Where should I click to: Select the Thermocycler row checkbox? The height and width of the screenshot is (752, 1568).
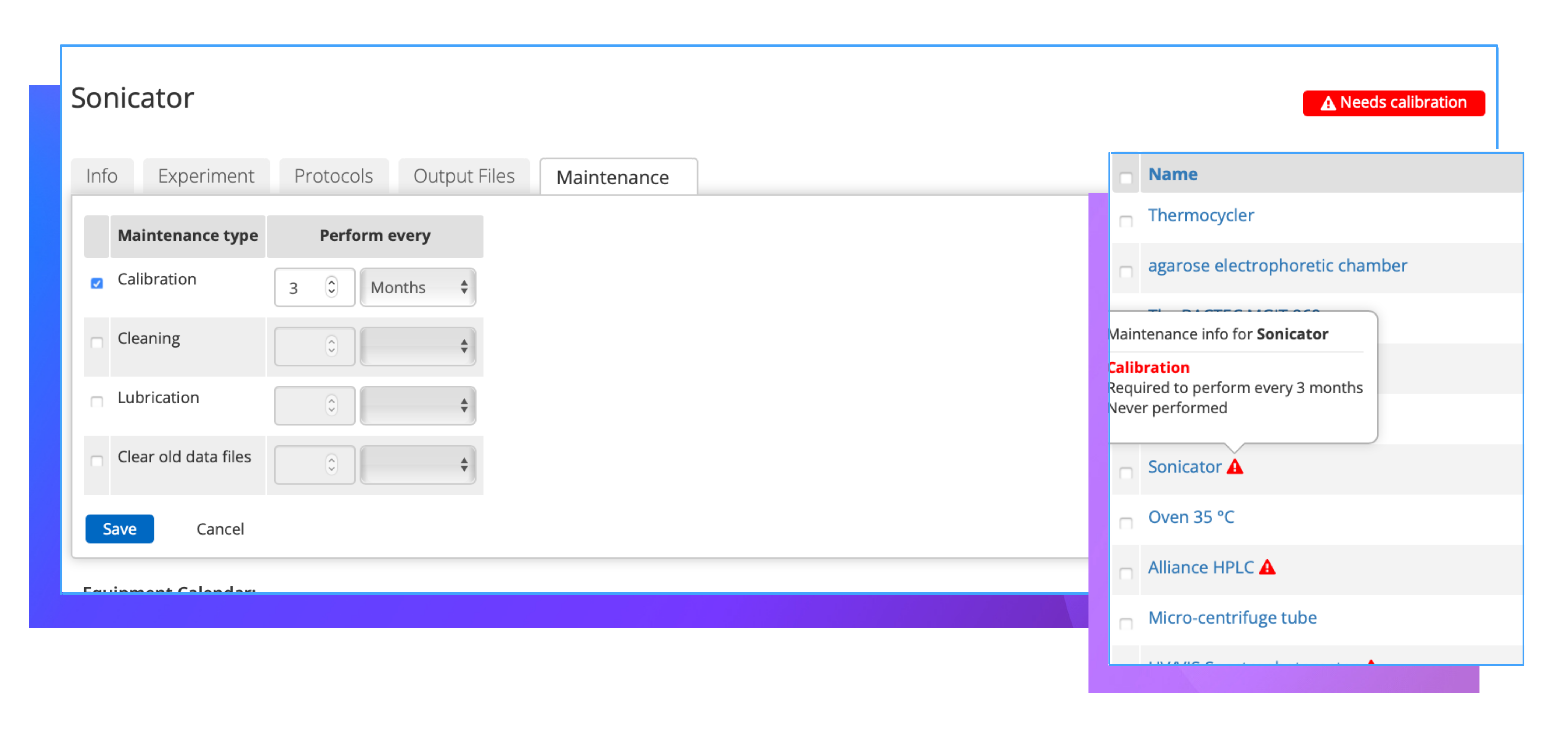(x=1126, y=221)
